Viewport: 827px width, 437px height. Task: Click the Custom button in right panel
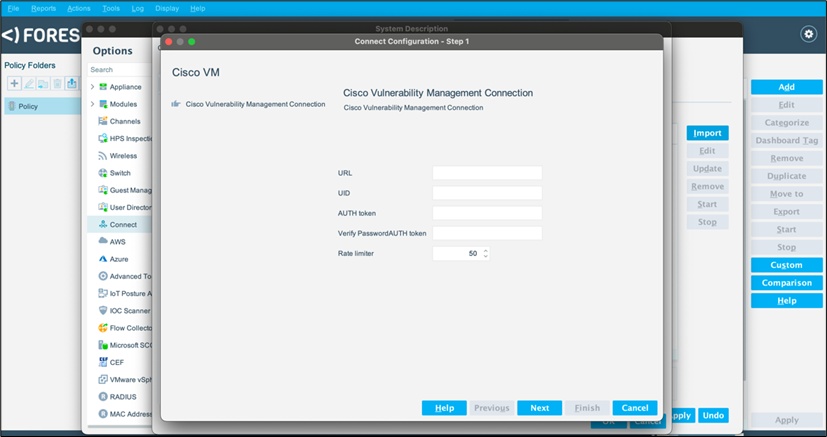(786, 265)
